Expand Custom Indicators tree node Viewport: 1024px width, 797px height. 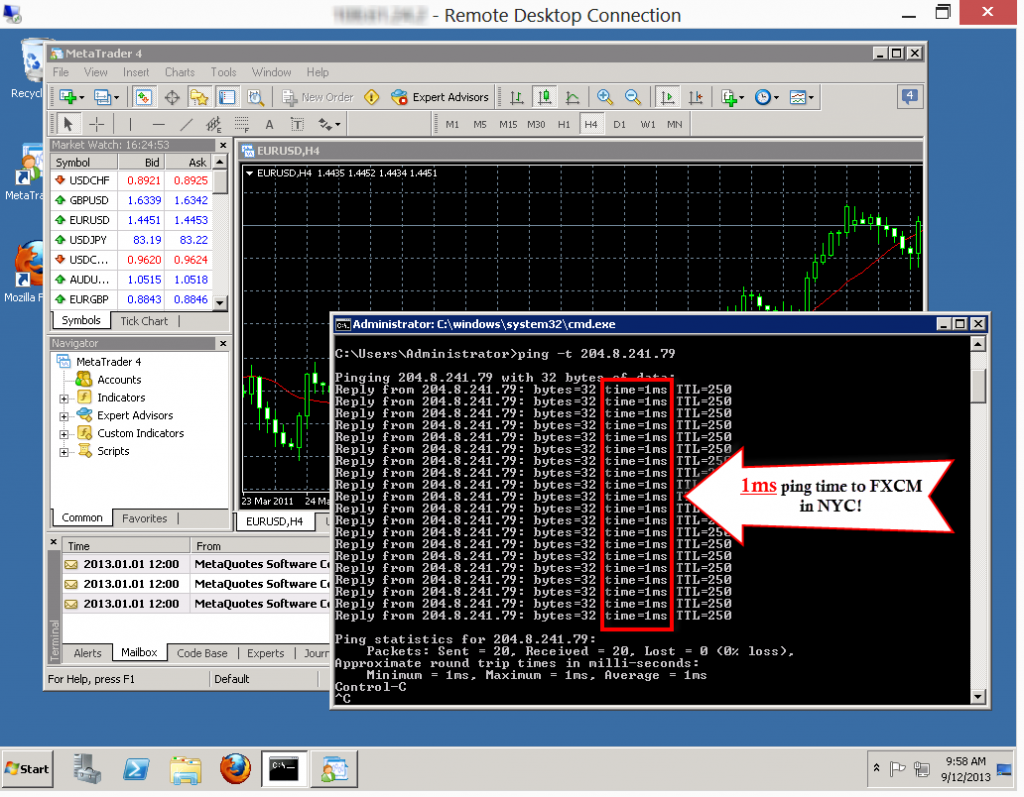click(64, 434)
